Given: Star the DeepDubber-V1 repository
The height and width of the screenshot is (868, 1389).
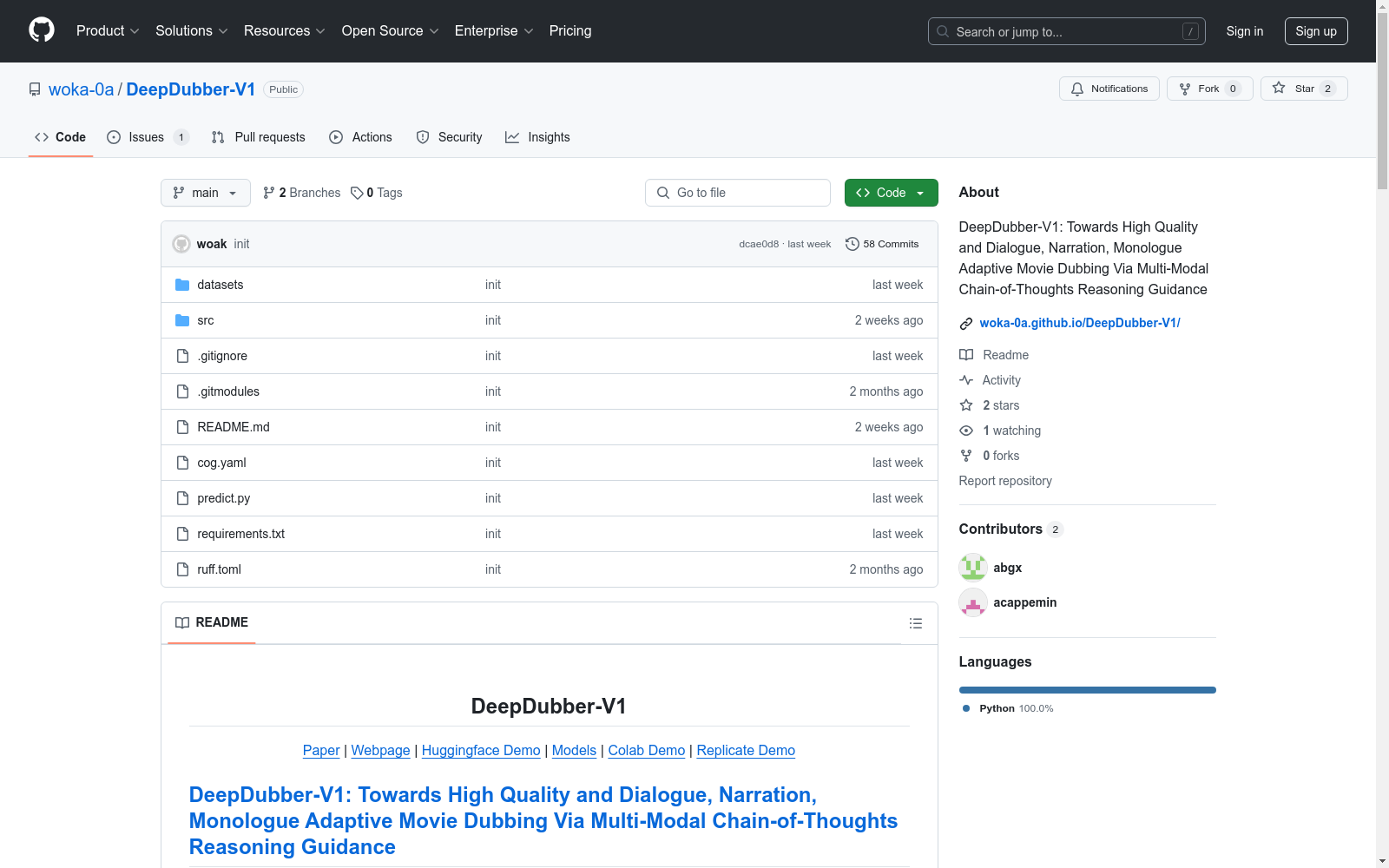Looking at the screenshot, I should point(1304,89).
